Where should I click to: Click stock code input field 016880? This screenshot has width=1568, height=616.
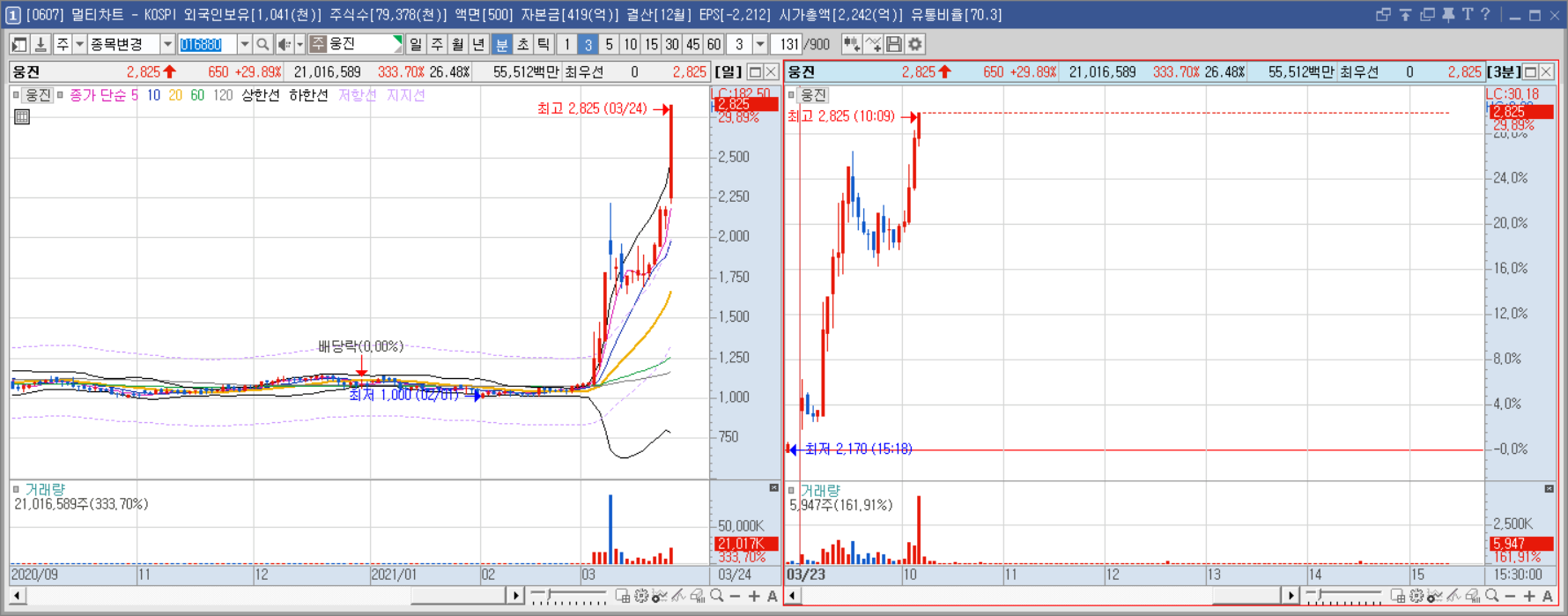pos(207,44)
